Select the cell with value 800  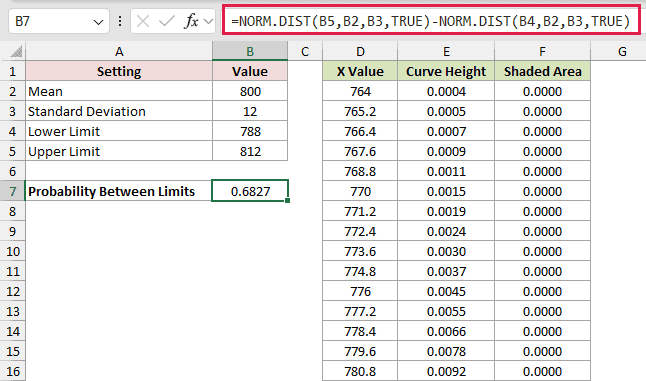click(x=250, y=91)
